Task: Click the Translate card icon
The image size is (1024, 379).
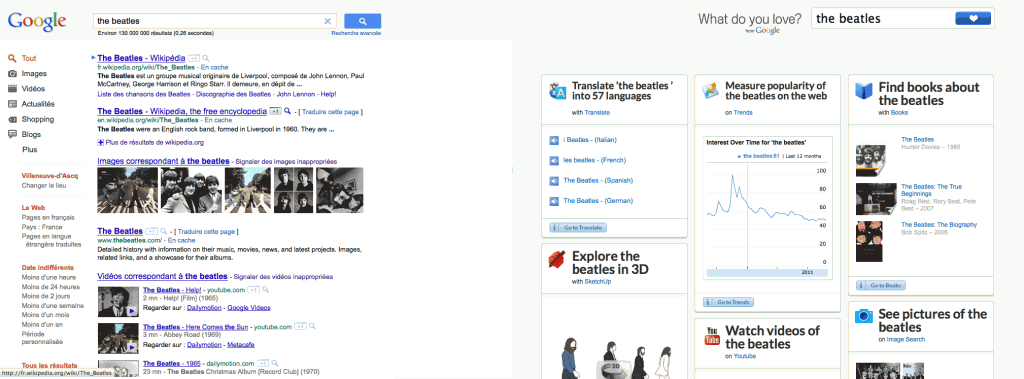Action: point(558,91)
